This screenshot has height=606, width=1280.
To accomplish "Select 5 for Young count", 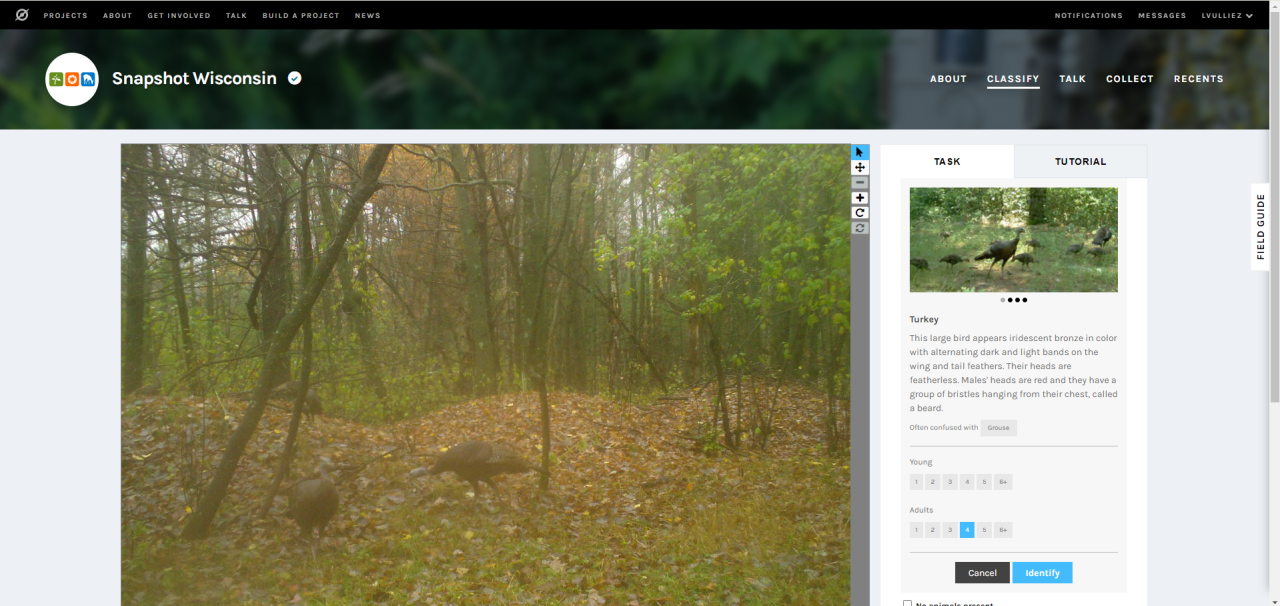I will [984, 482].
